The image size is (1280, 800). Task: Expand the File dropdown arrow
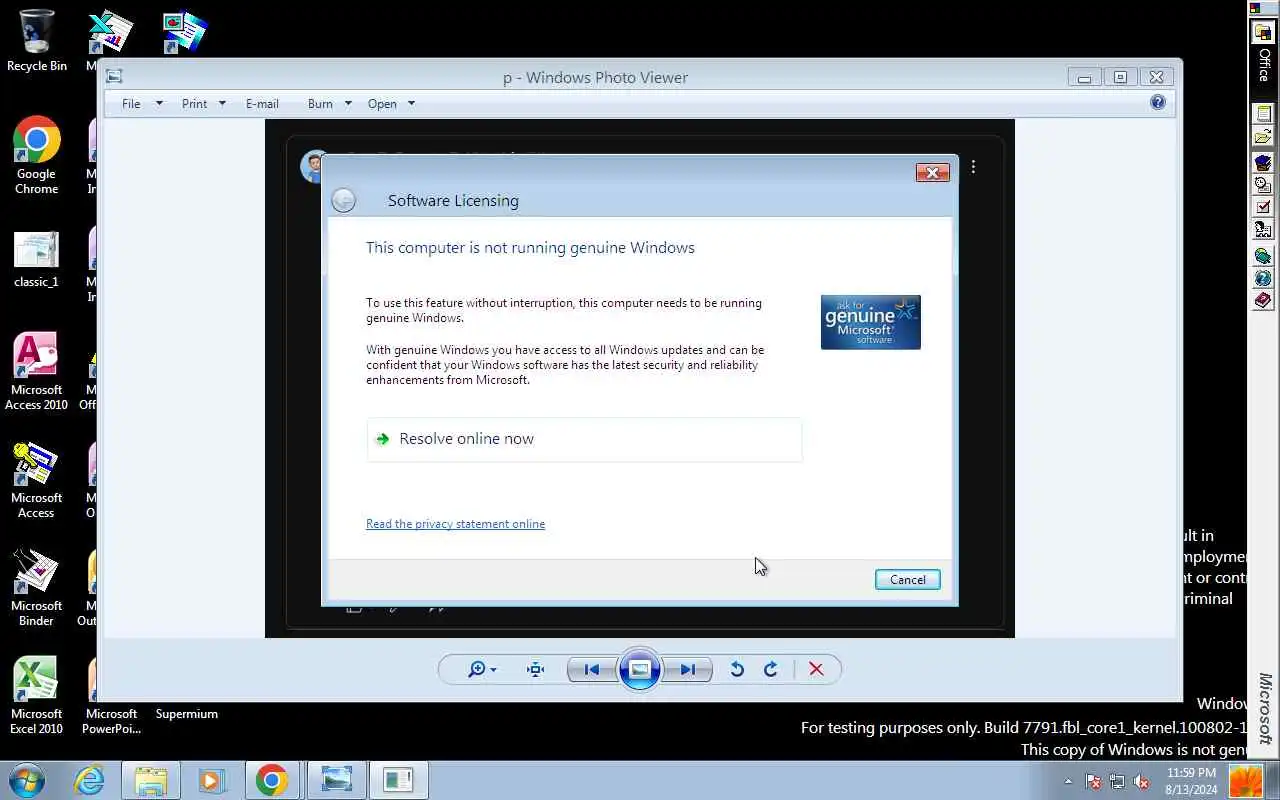[x=159, y=103]
